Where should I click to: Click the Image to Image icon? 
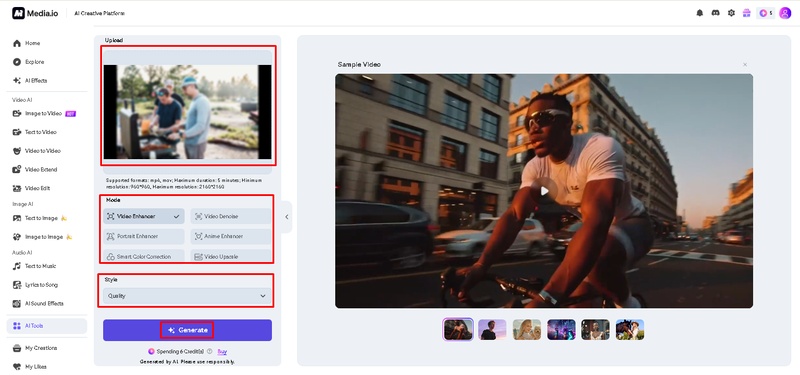coord(17,237)
